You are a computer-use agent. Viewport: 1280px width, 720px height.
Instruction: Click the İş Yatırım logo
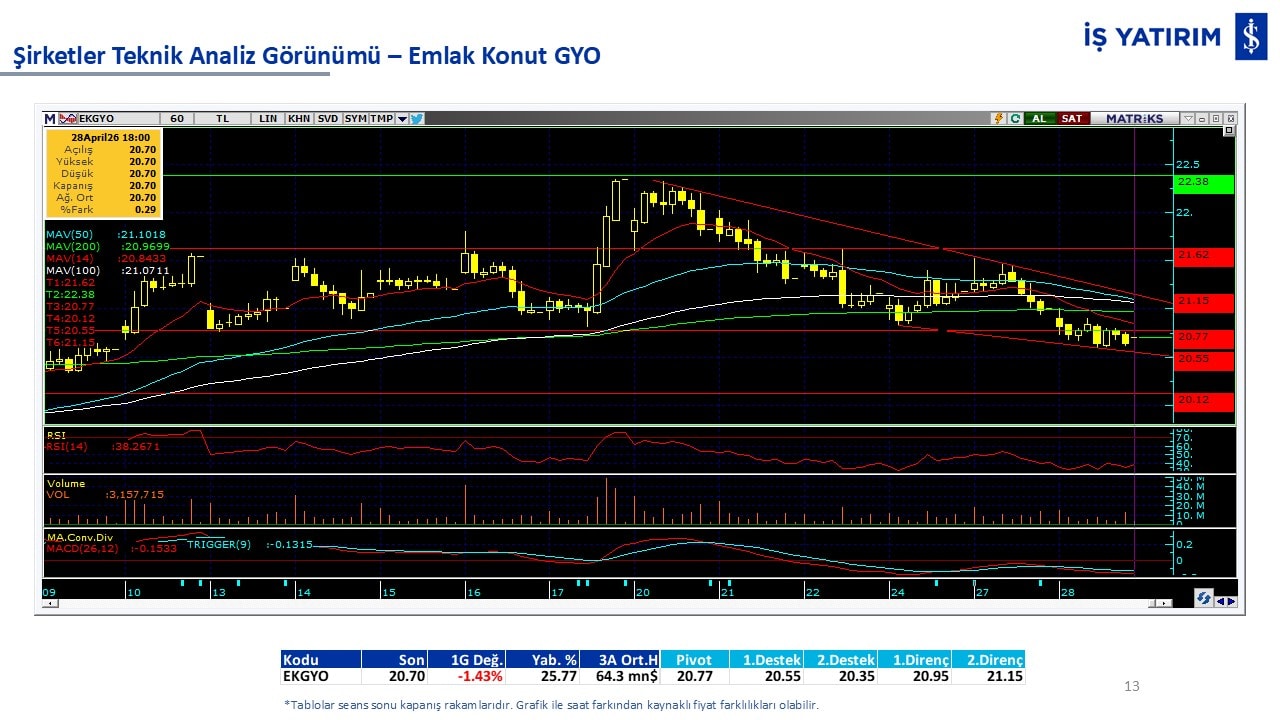[x=1251, y=38]
